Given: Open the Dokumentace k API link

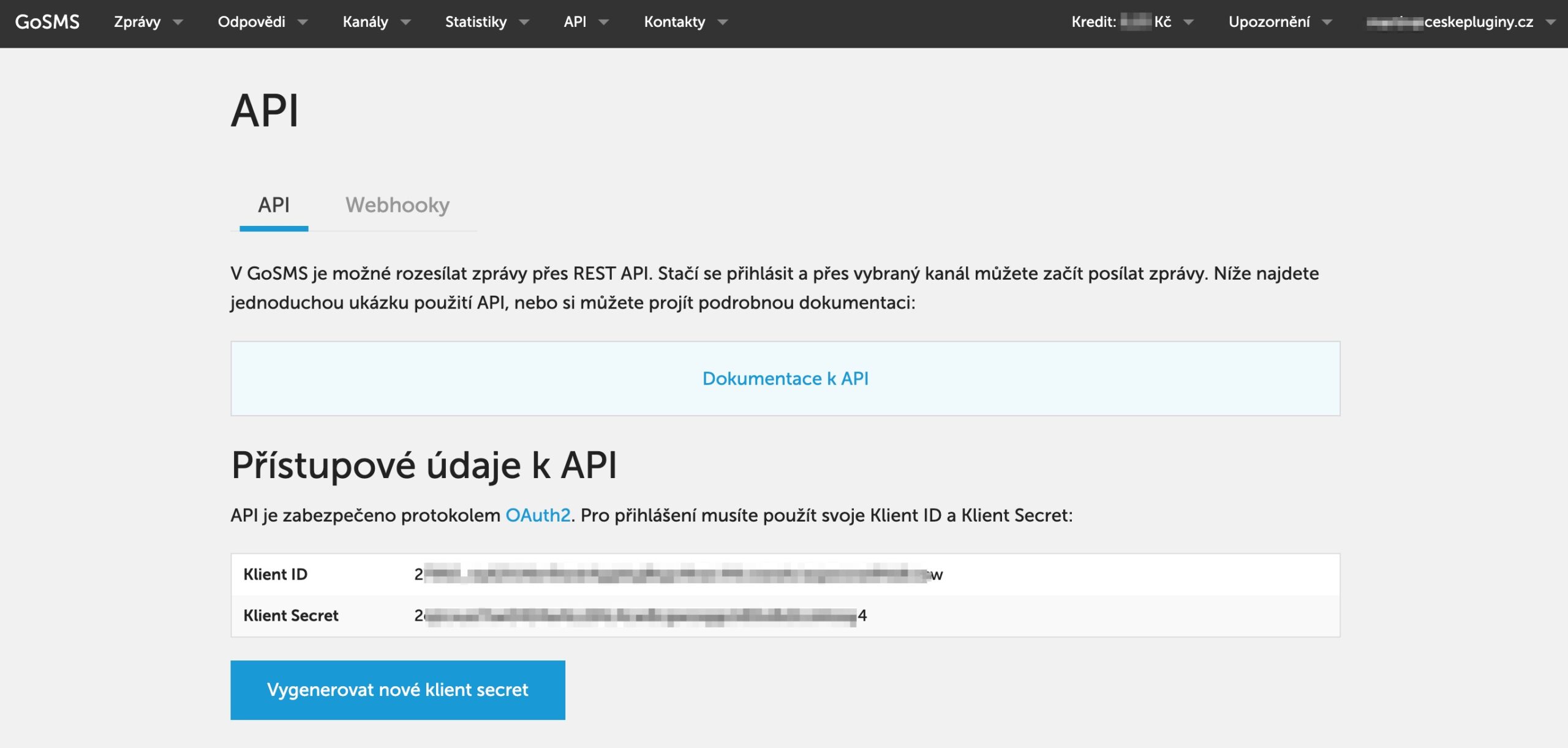Looking at the screenshot, I should [x=785, y=379].
